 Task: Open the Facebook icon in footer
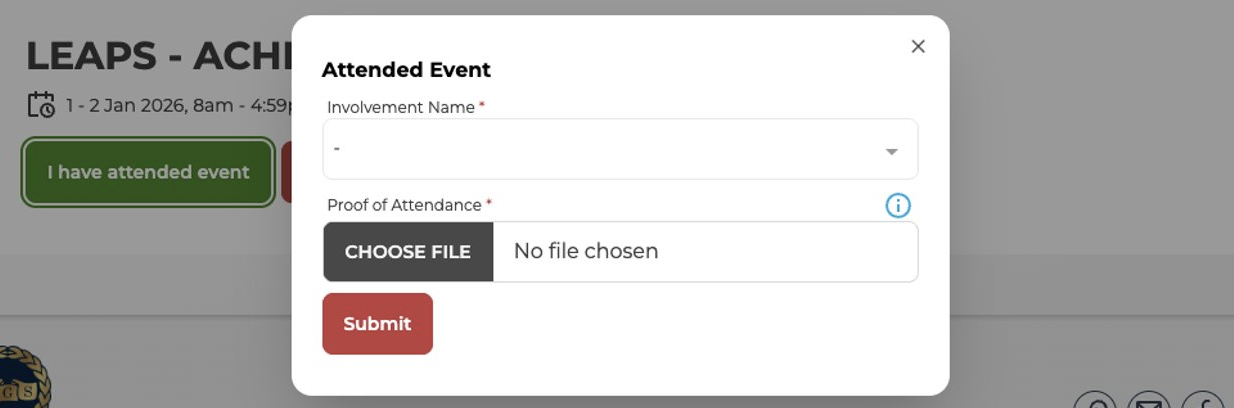1202,402
